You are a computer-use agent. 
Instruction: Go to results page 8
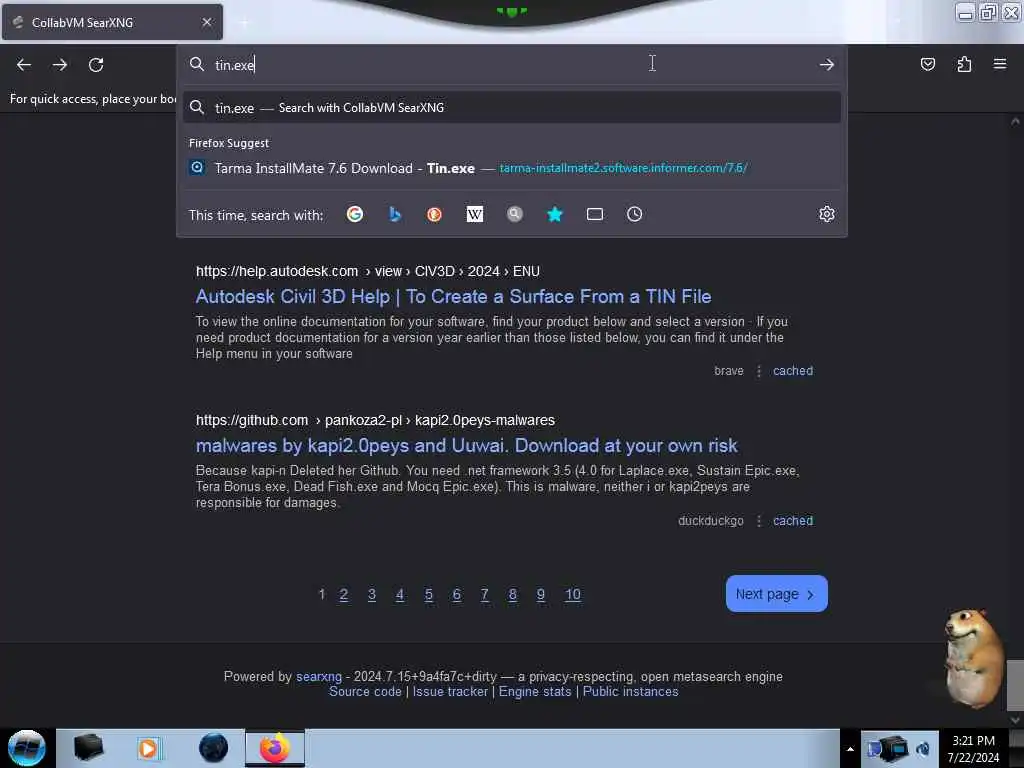513,594
